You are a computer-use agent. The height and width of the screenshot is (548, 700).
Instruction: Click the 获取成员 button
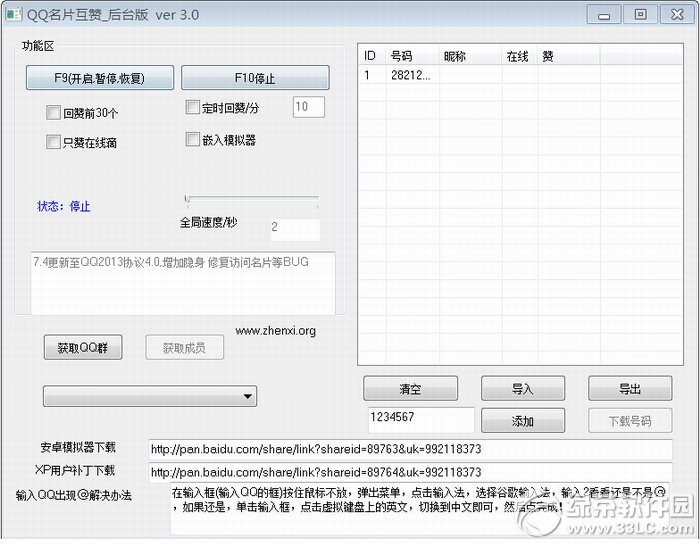tap(184, 347)
